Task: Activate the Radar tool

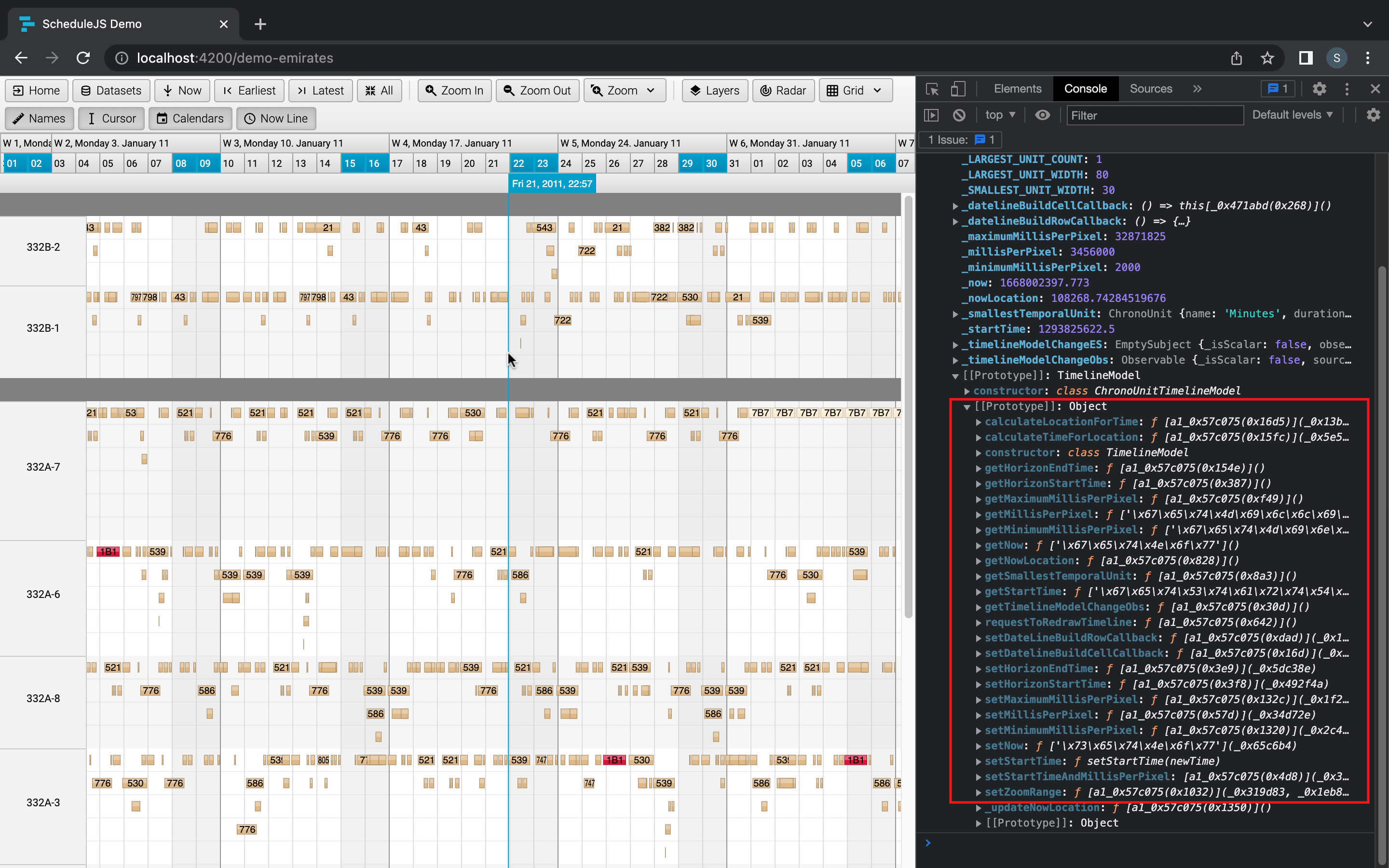Action: pyautogui.click(x=783, y=90)
